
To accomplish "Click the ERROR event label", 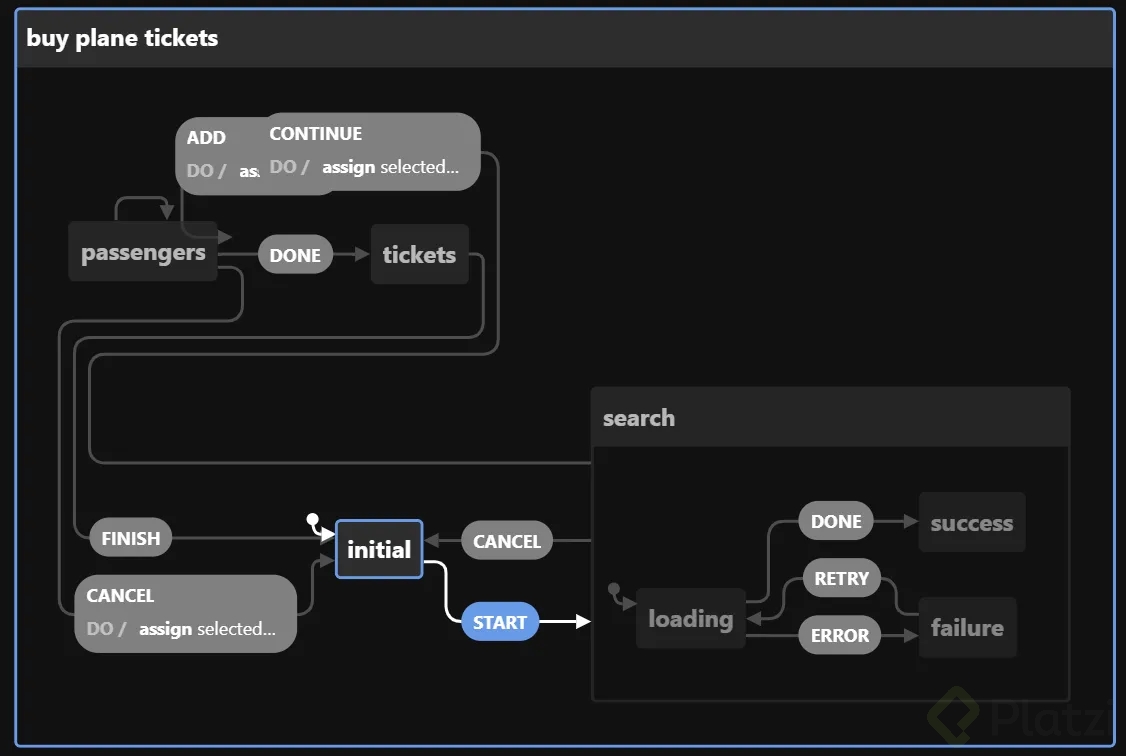I will click(x=840, y=635).
